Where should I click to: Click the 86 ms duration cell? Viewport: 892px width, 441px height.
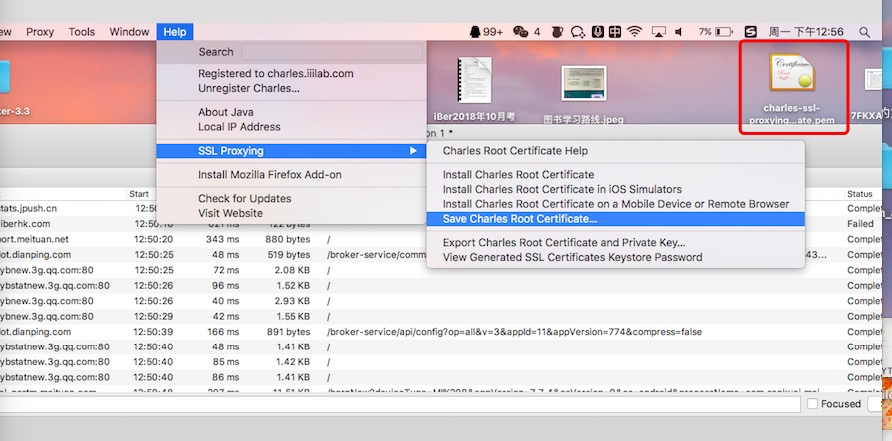225,377
